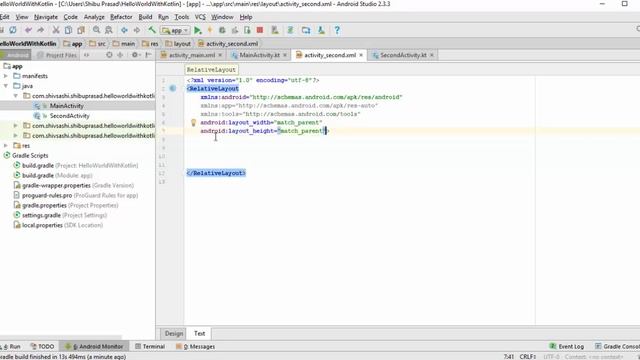Open the Analyze menu
640x360 pixels.
coord(94,17)
